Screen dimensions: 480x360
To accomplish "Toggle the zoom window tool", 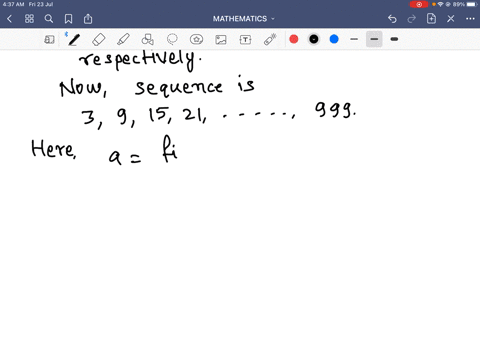I will pyautogui.click(x=49, y=40).
